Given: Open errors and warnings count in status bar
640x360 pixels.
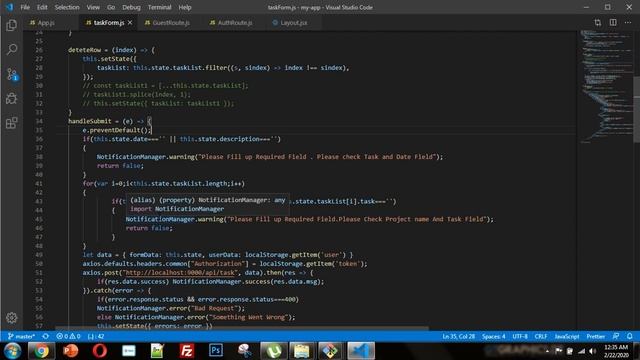Looking at the screenshot, I should click(68, 336).
